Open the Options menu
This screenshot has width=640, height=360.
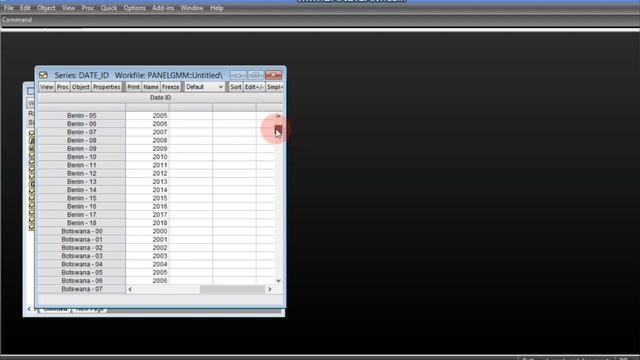[x=134, y=8]
